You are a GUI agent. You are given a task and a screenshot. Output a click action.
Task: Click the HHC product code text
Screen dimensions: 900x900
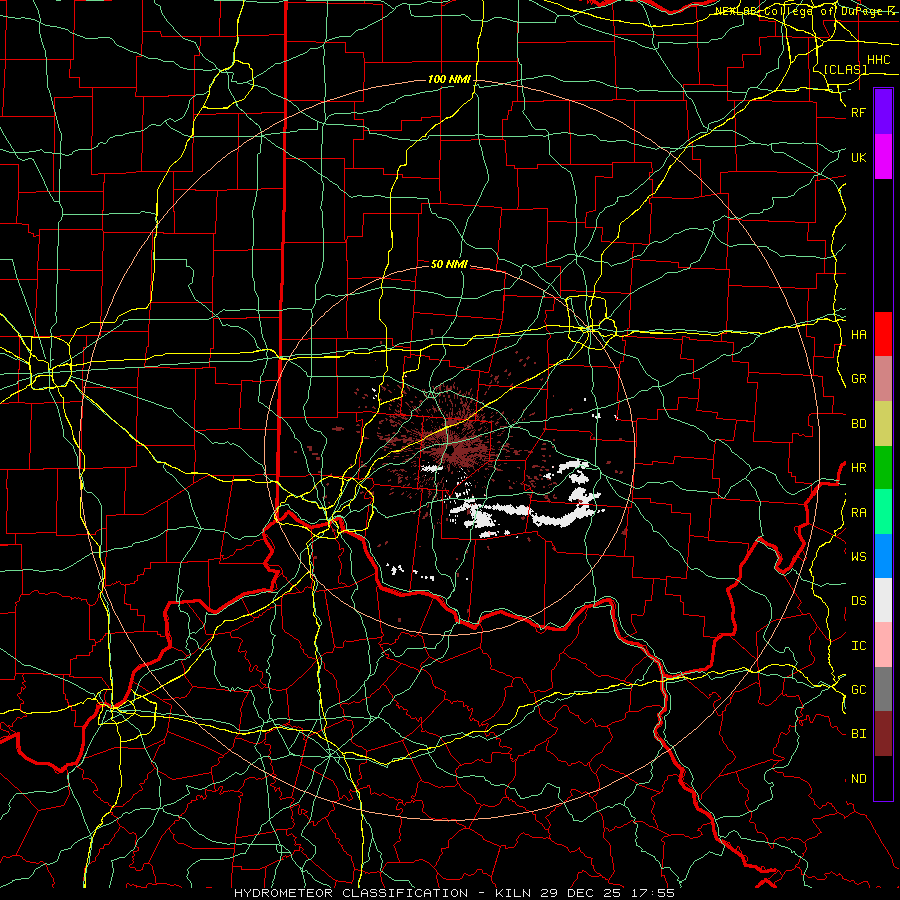tap(878, 60)
